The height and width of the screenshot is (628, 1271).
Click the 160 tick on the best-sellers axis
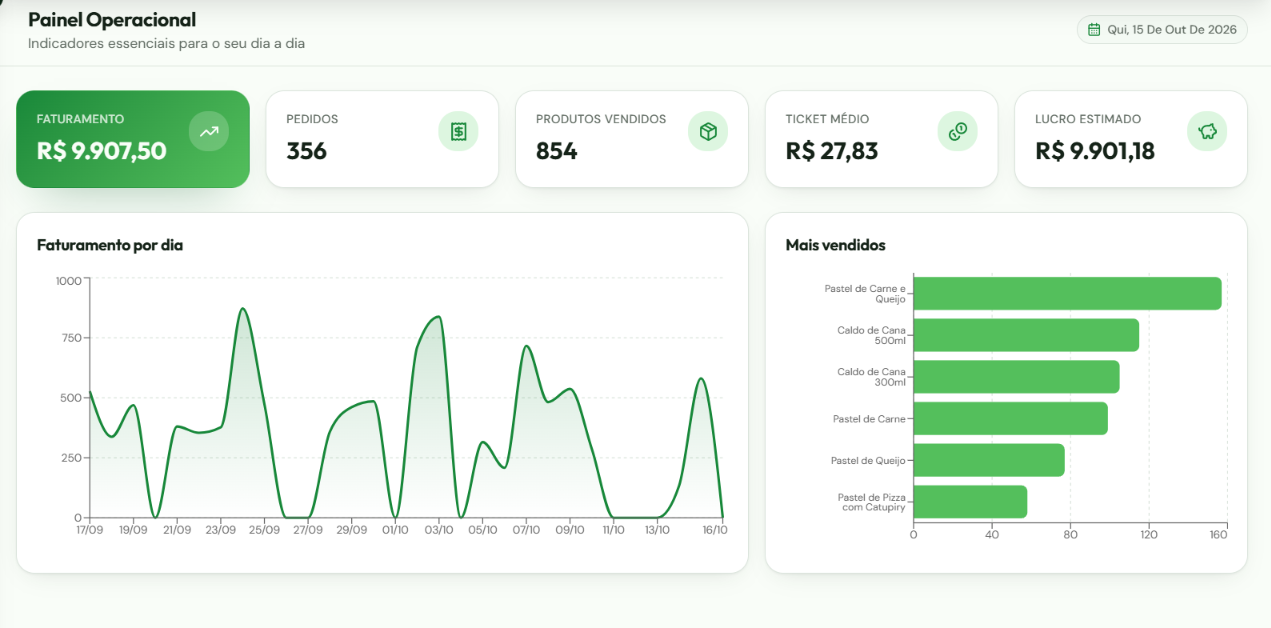coord(1218,535)
